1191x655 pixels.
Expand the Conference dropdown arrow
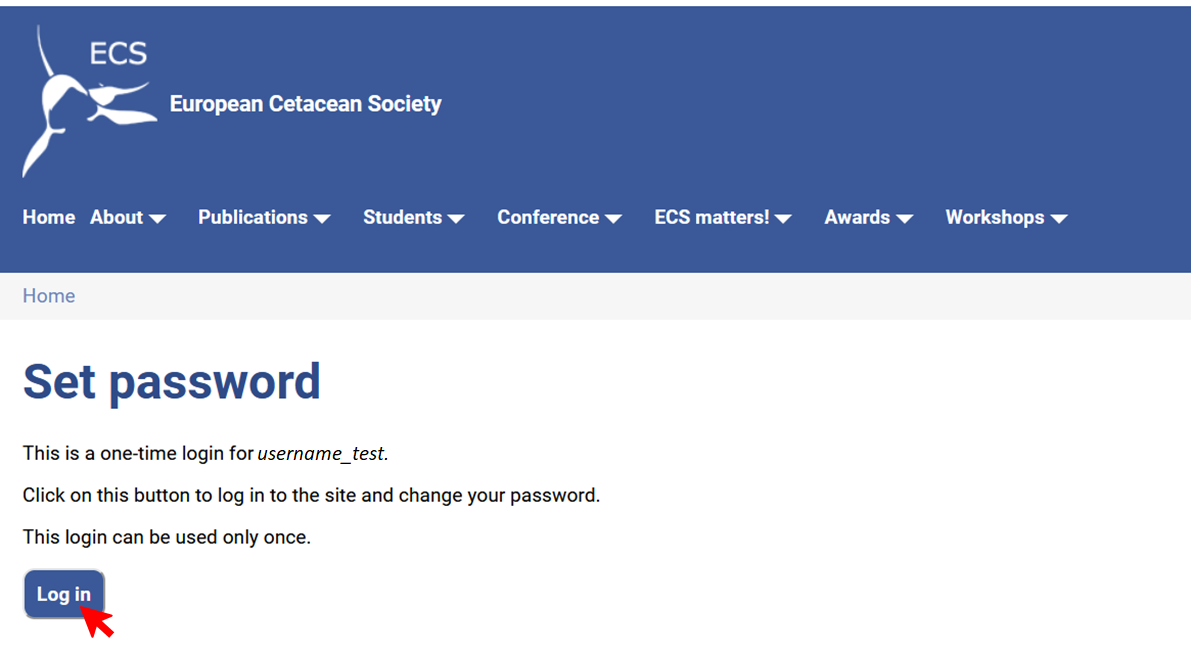(613, 219)
